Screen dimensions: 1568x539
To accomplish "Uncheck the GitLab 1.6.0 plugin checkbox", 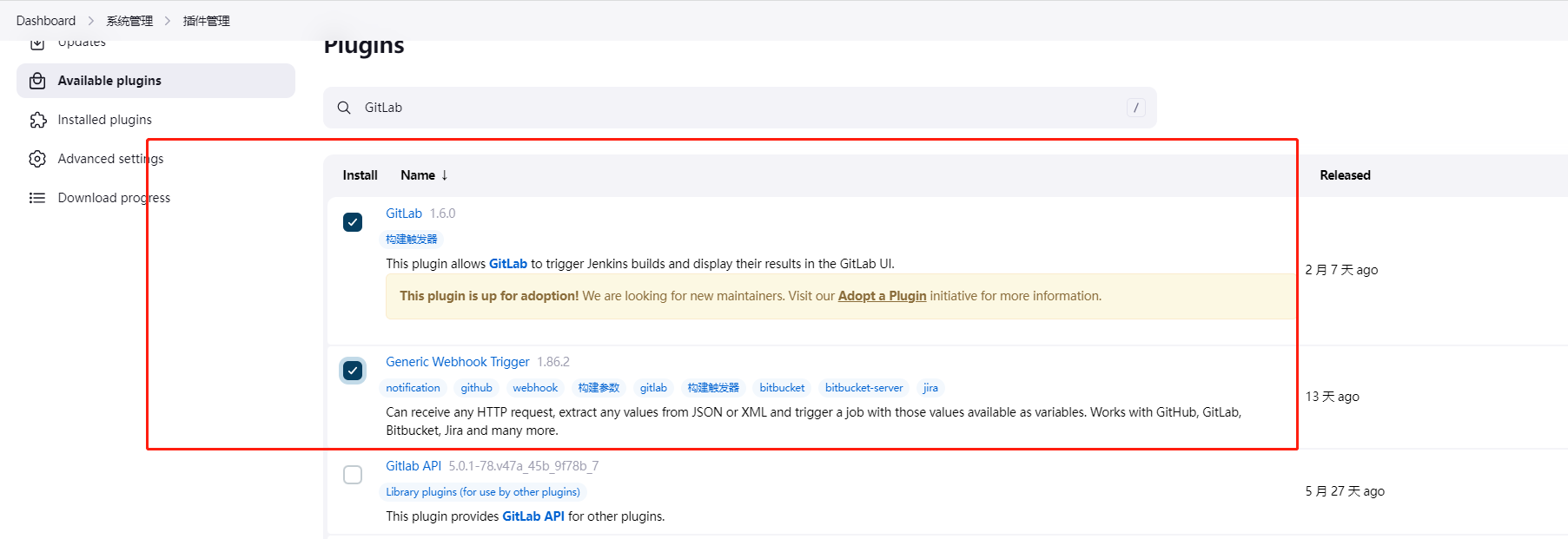I will [x=353, y=222].
